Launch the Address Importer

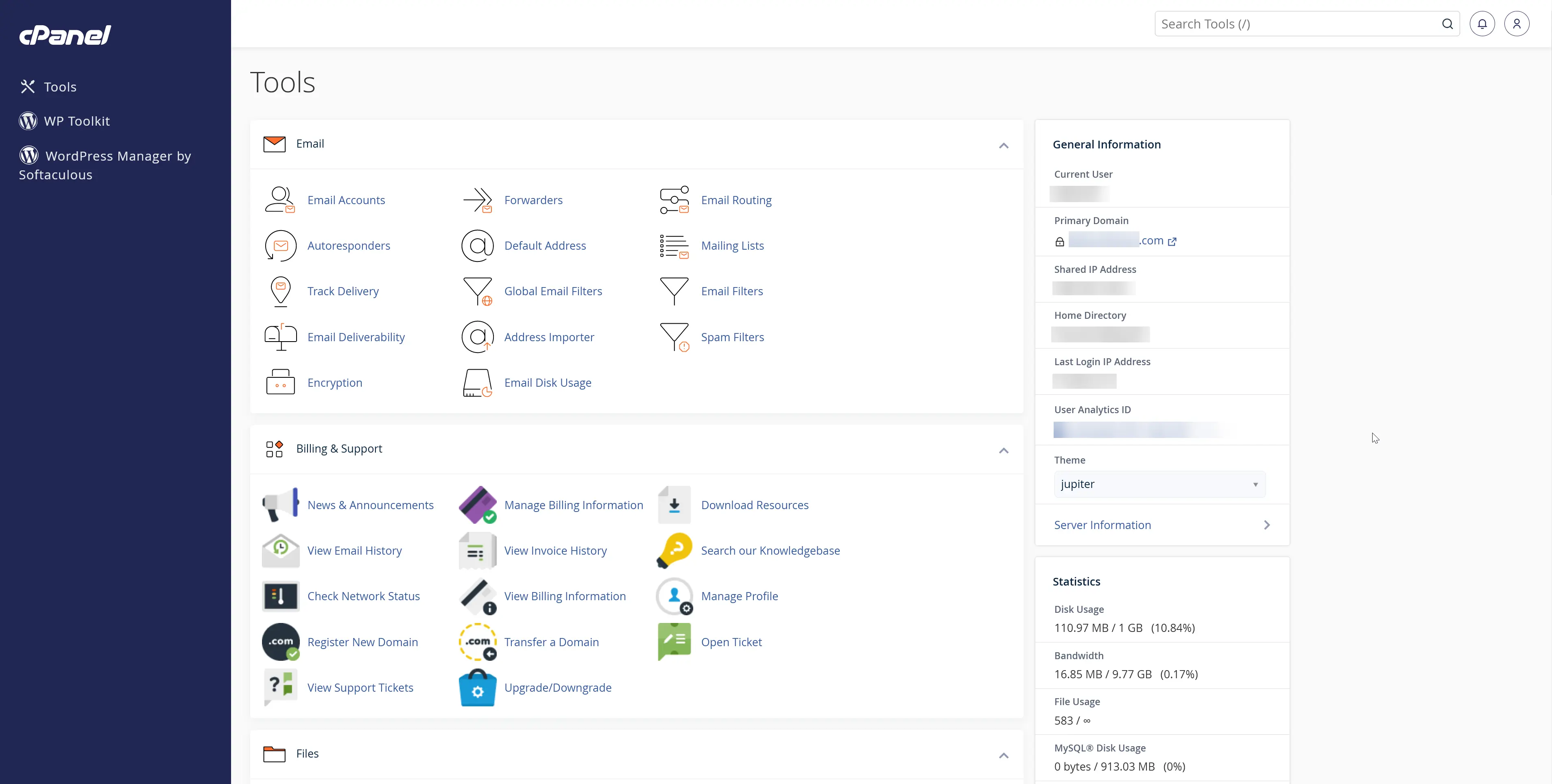click(x=548, y=337)
